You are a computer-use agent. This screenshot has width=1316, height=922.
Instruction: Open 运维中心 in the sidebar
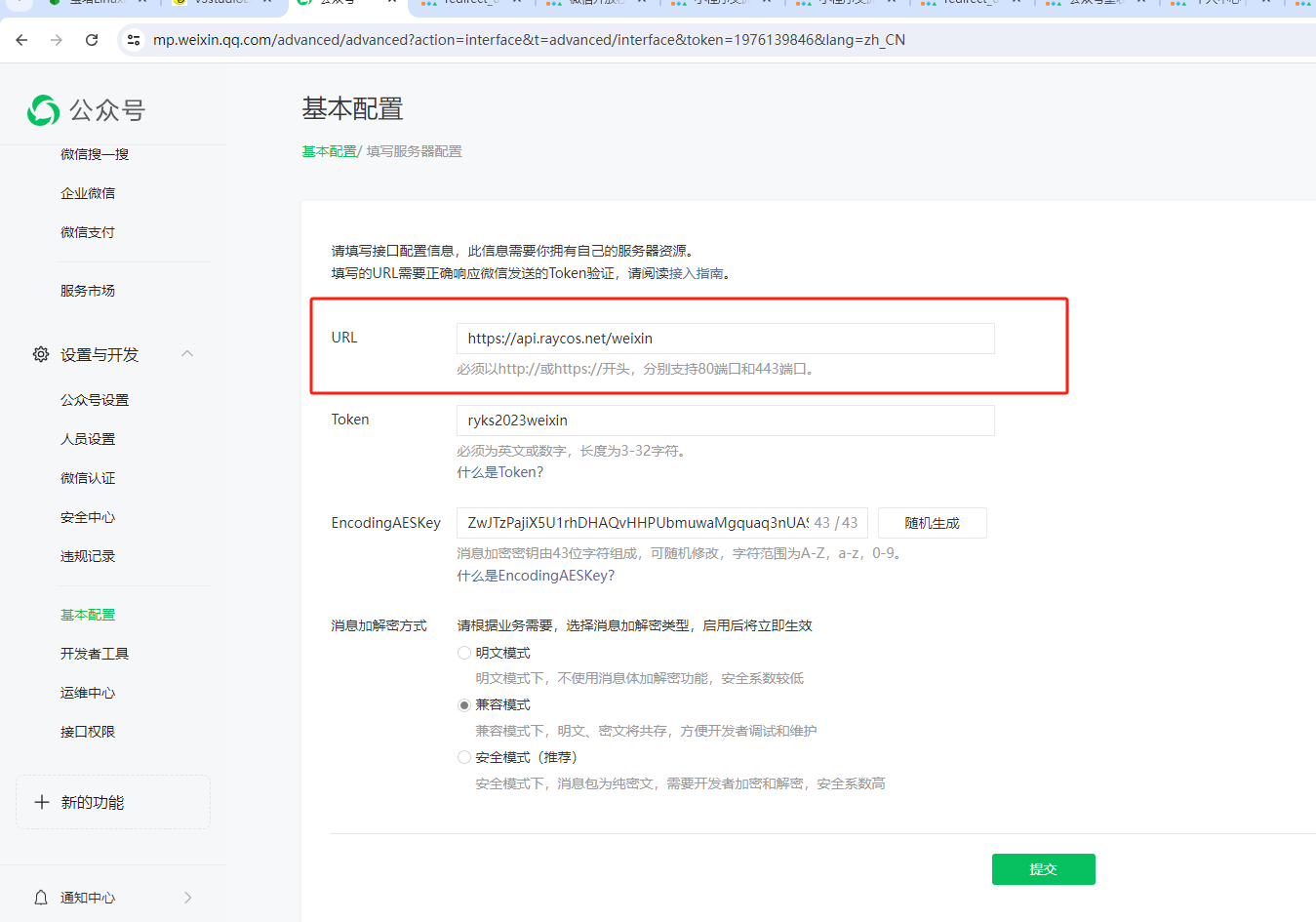click(x=88, y=693)
